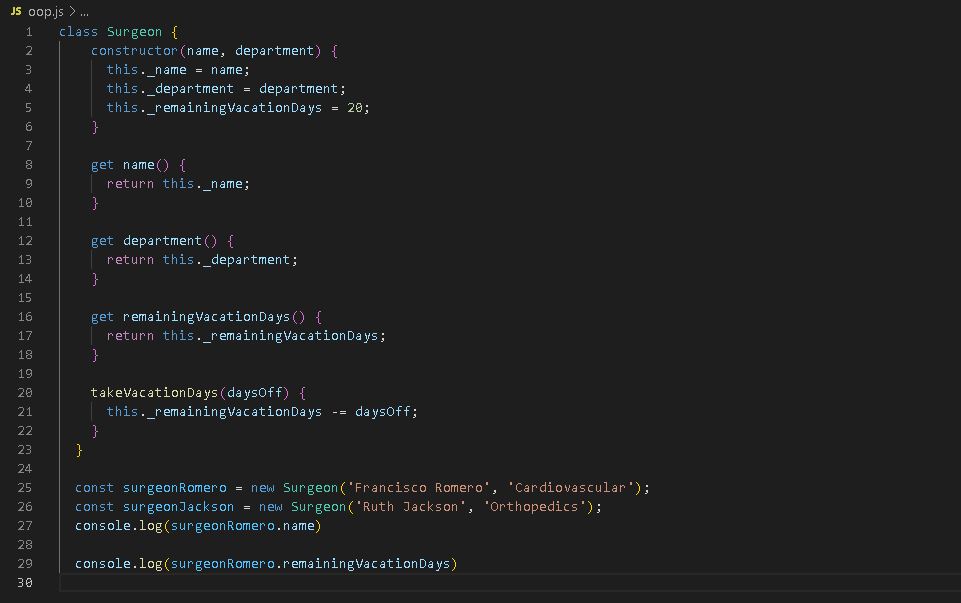
Task: Click 'surgeonRomero' variable on line 25
Action: (175, 488)
